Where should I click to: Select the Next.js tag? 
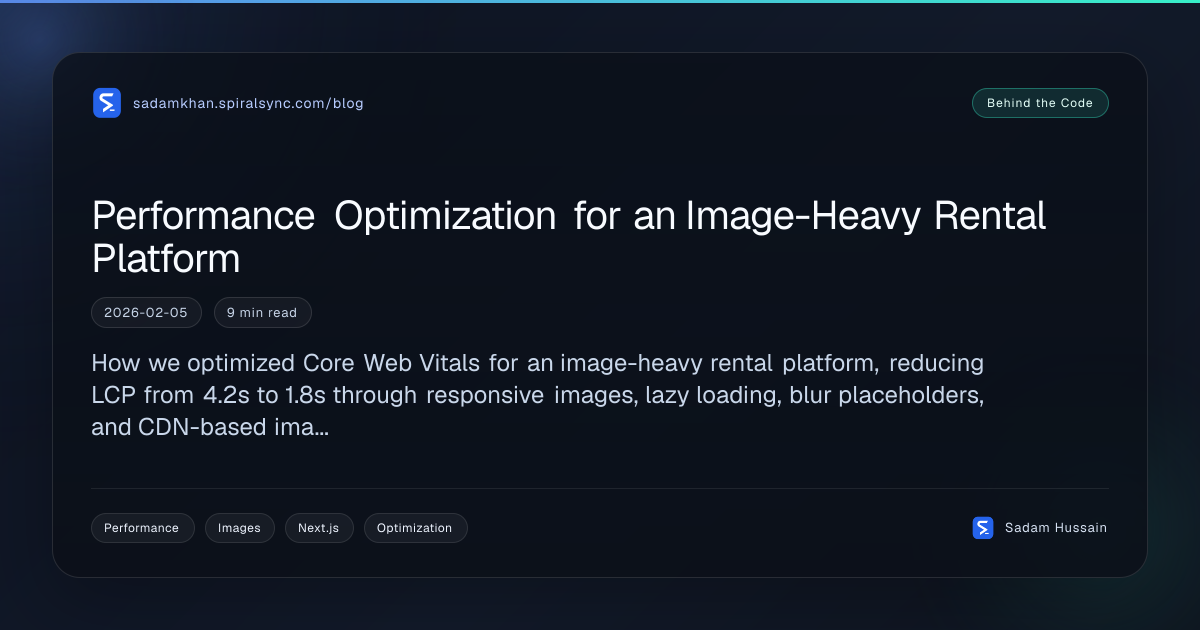tap(319, 528)
